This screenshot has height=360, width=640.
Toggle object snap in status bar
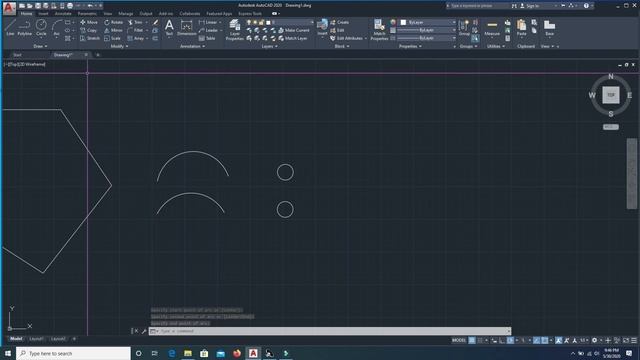(544, 340)
